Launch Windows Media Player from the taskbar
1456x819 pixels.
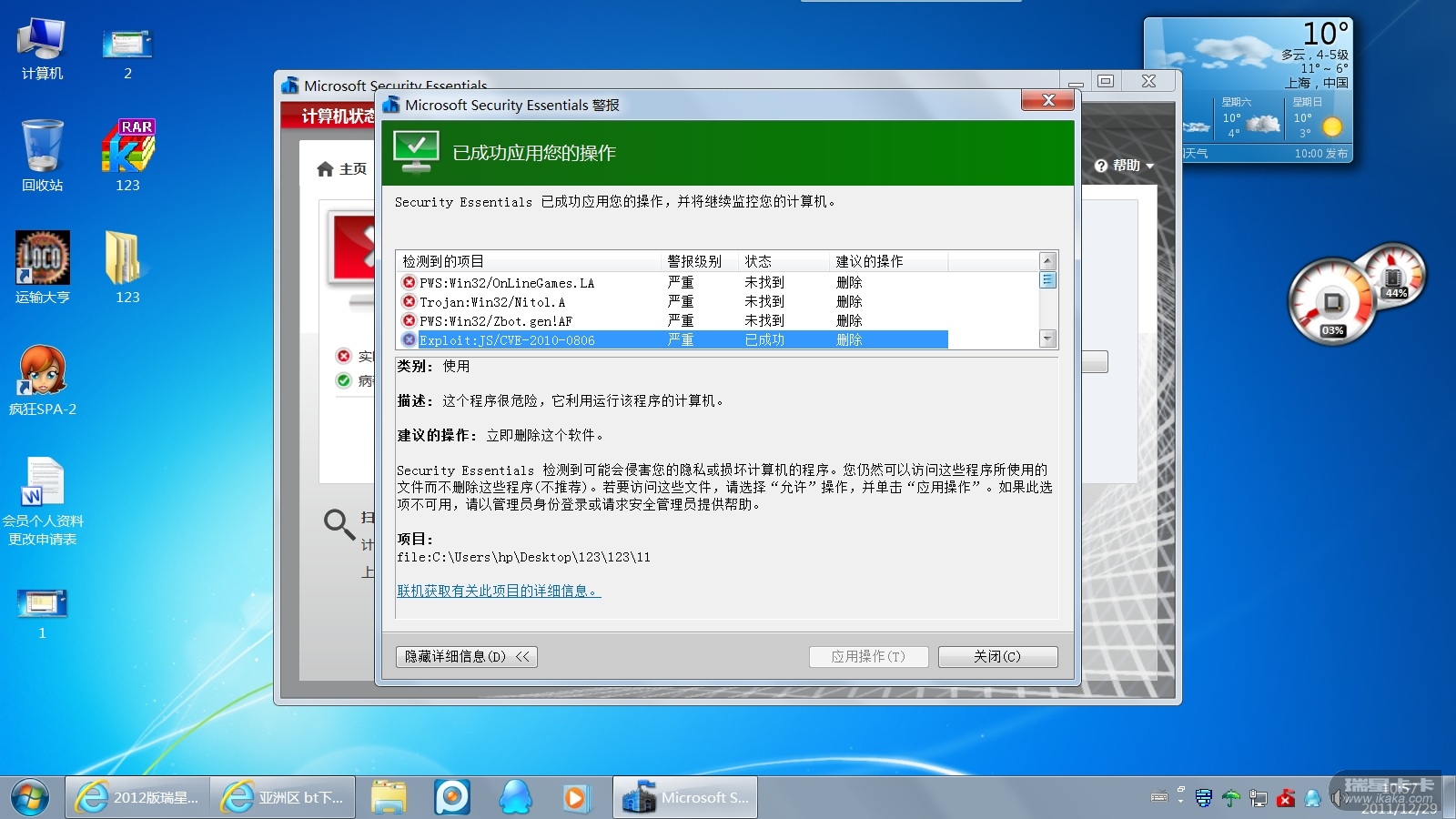[x=575, y=798]
